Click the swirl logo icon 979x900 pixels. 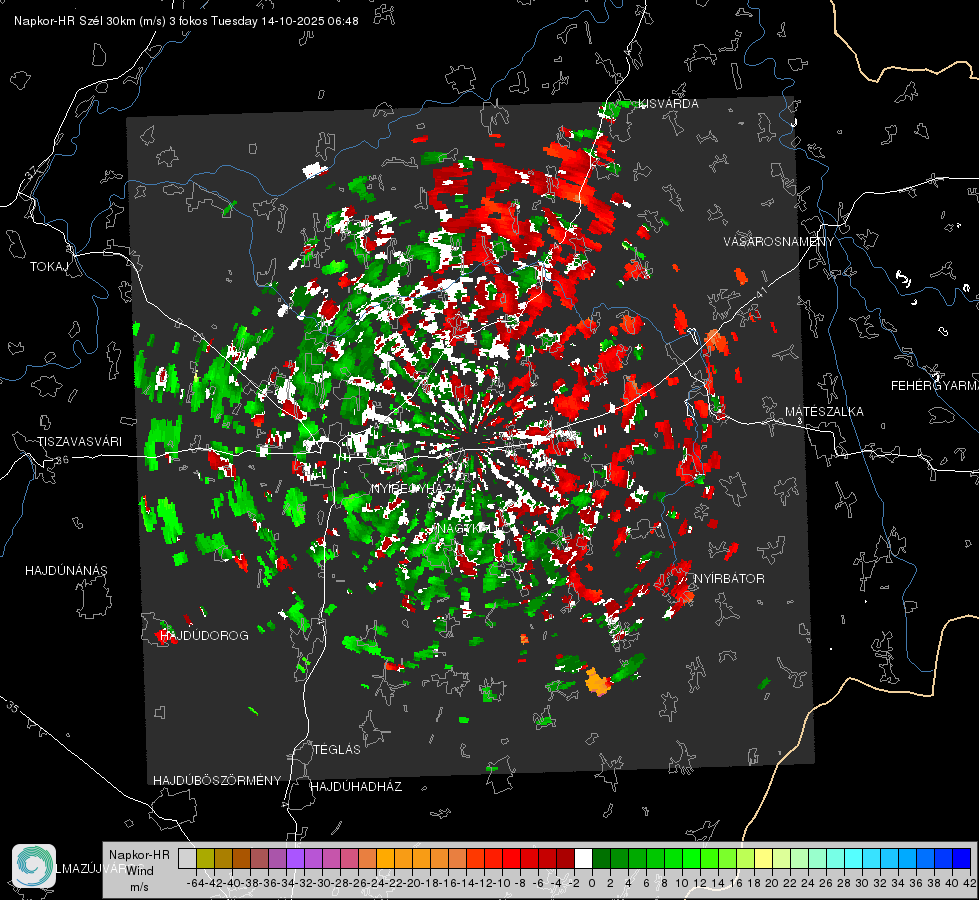point(34,866)
